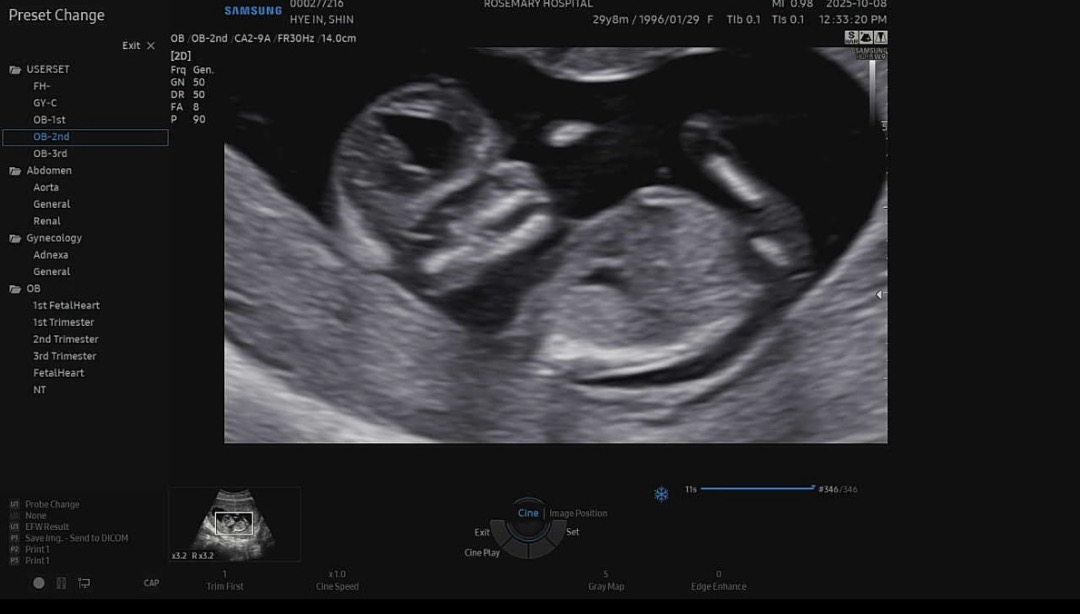The image size is (1080, 614).
Task: Collapse the Gynecology folder
Action: pos(15,239)
